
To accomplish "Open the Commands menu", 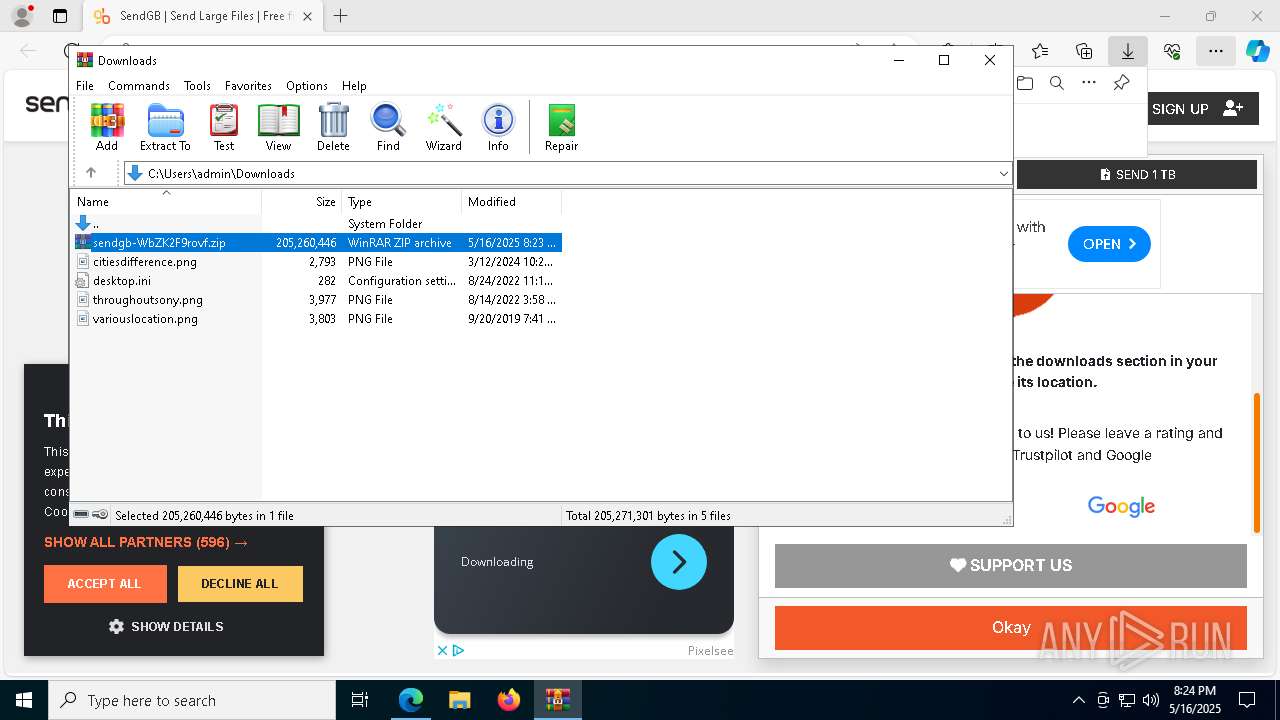I will (x=139, y=86).
